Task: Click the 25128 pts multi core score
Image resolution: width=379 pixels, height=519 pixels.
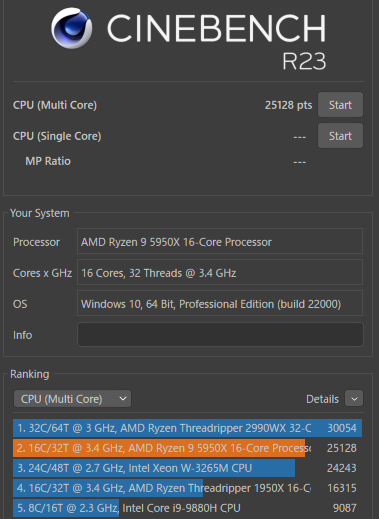Action: point(288,105)
